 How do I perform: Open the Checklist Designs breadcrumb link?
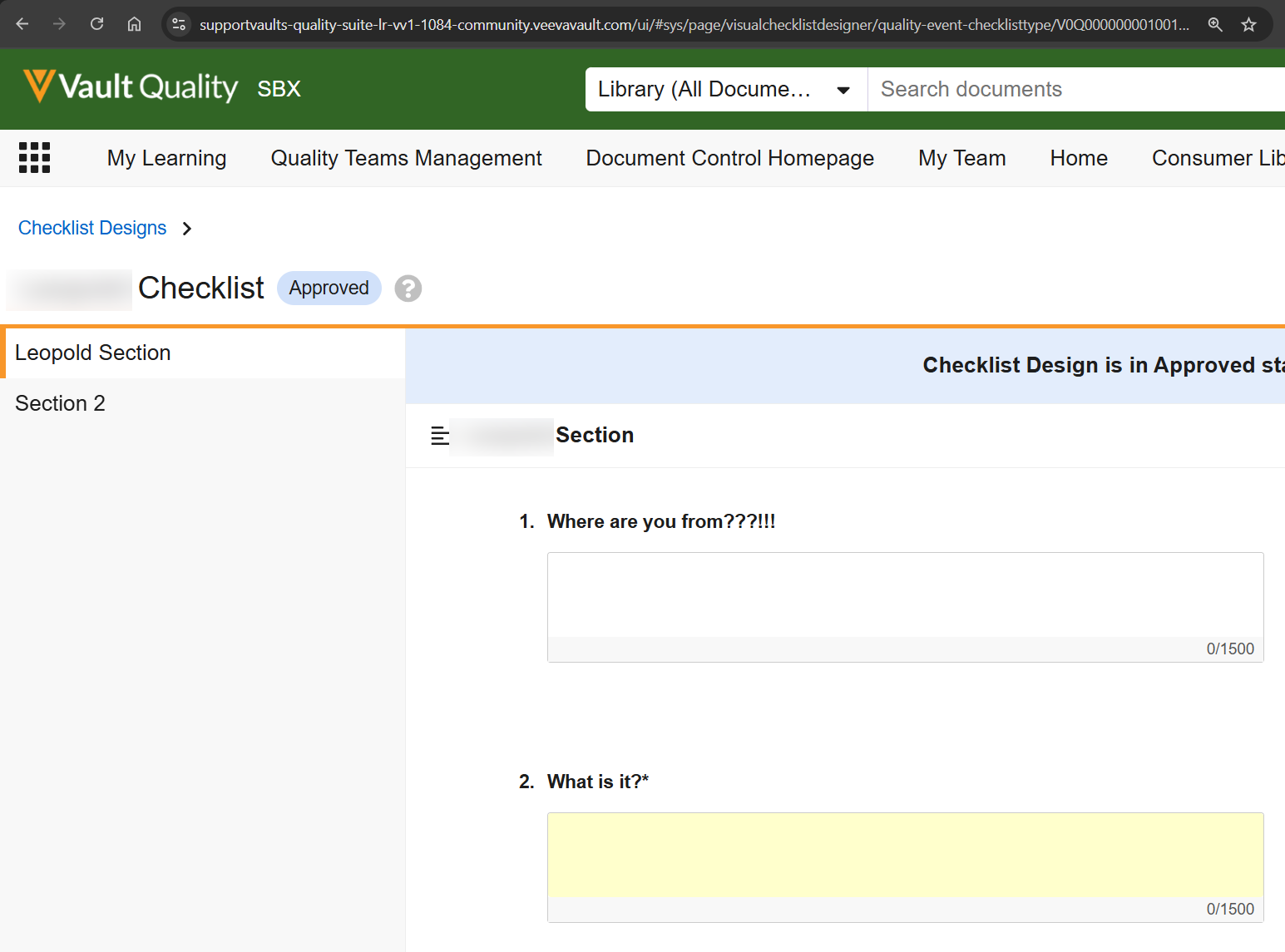click(92, 228)
